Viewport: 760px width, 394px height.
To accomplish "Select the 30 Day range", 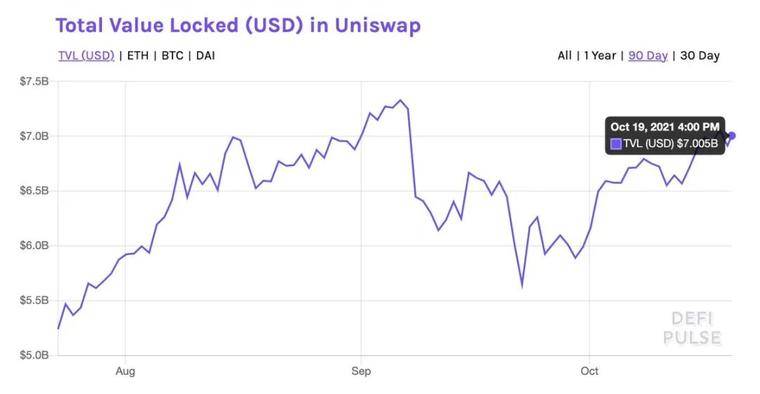I will [700, 56].
